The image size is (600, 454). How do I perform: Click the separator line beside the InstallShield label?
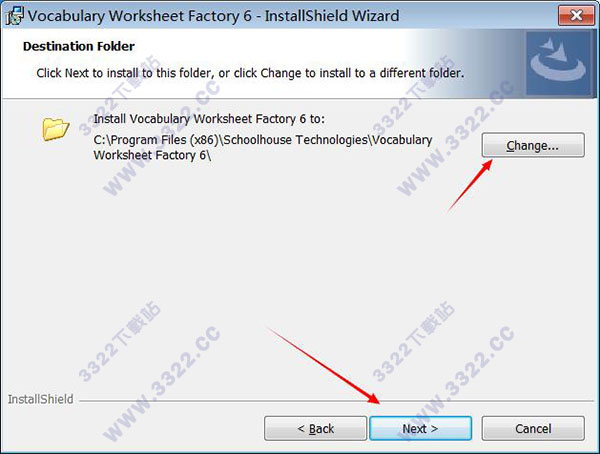tap(336, 401)
